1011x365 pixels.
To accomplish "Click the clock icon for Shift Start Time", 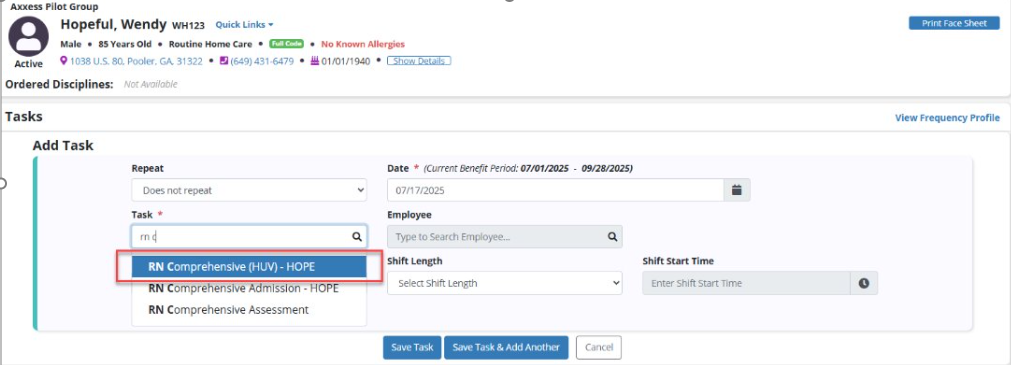I will [x=865, y=283].
